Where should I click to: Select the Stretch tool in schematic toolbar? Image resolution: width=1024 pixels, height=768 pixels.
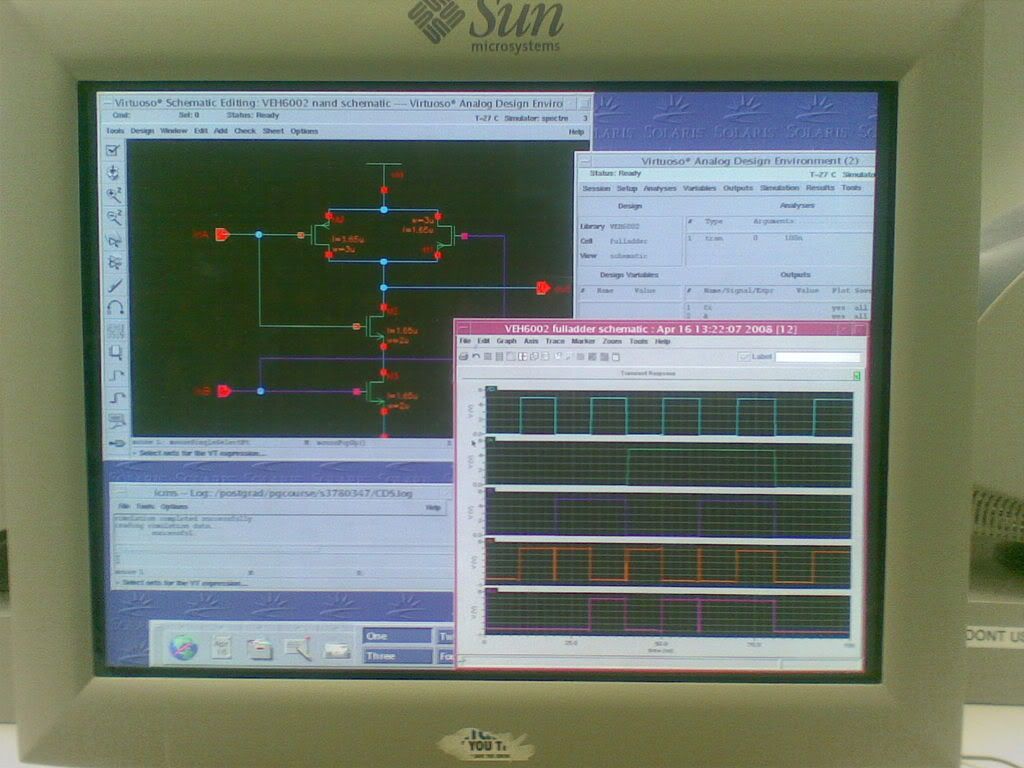click(114, 240)
